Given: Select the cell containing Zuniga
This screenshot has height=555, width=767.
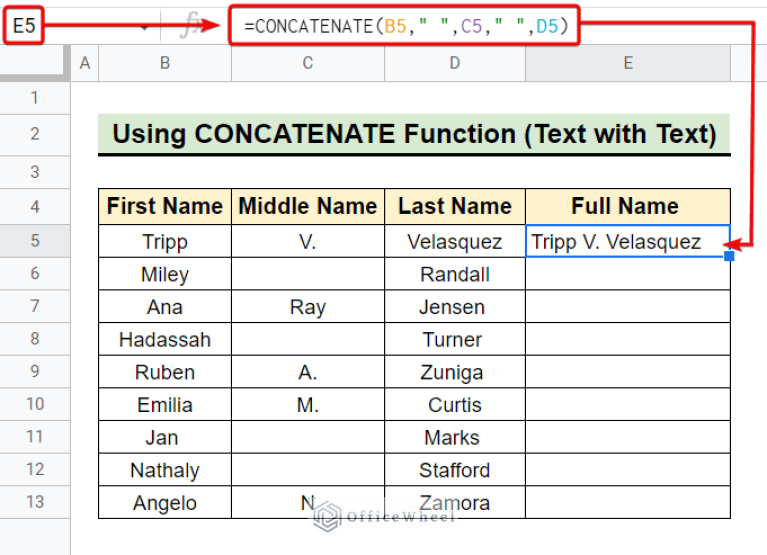Looking at the screenshot, I should [455, 372].
